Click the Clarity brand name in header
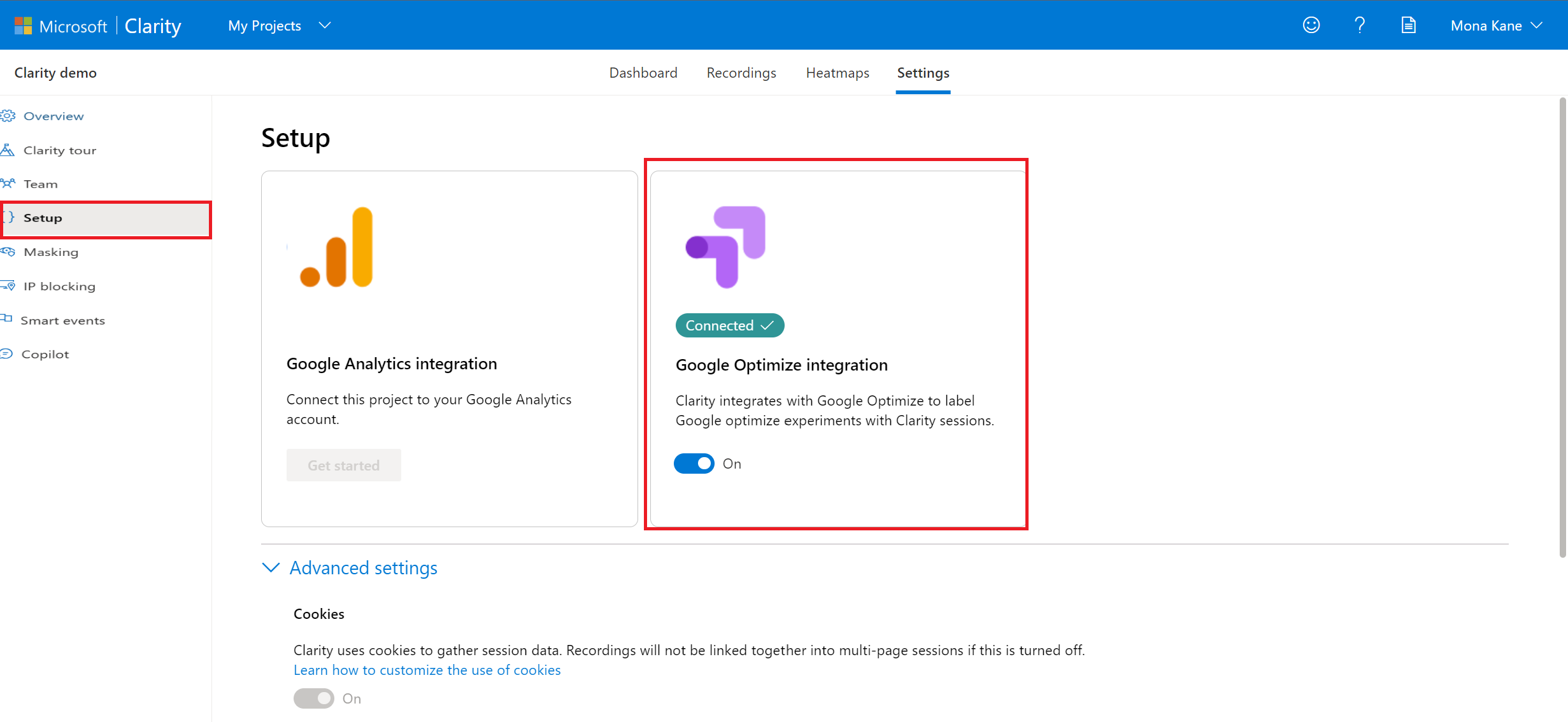 click(153, 25)
